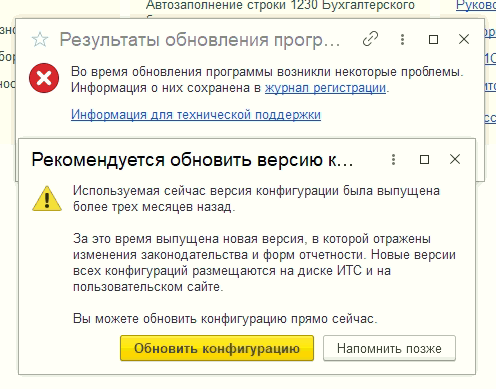Open the partially hidden 1С link at right edge
The width and height of the screenshot is (496, 389).
(x=490, y=59)
